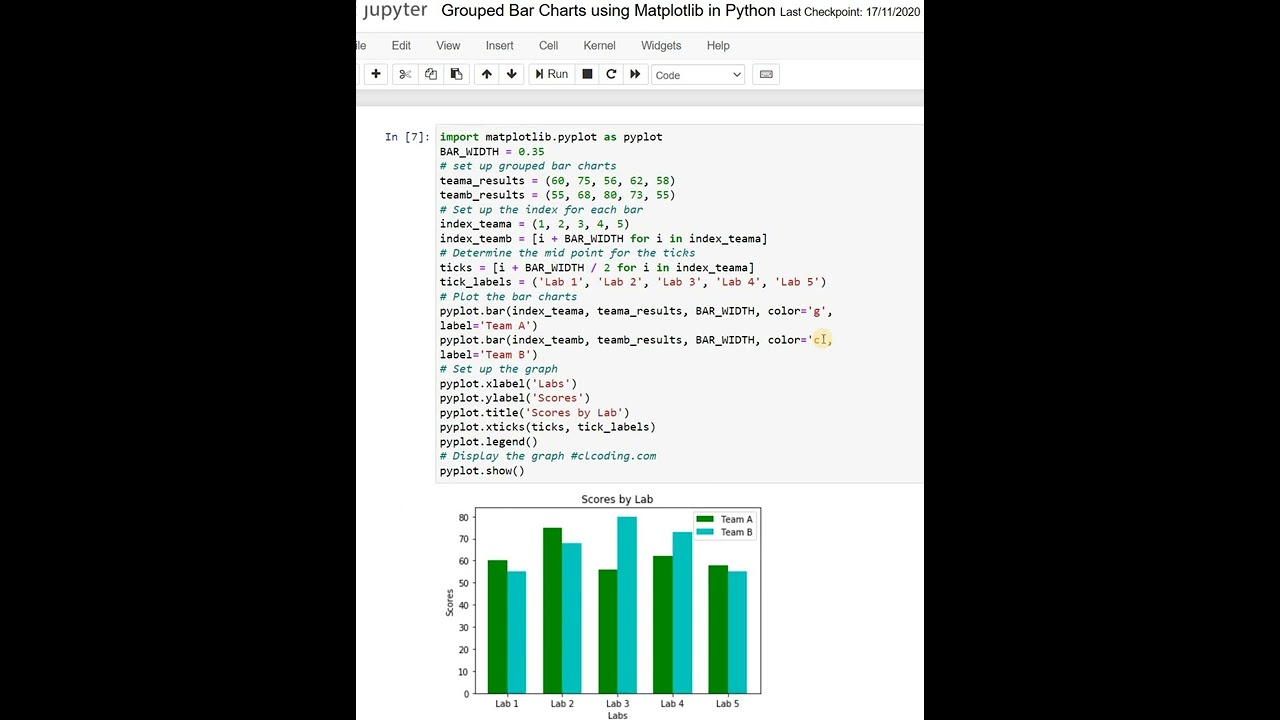Select the cell via In [7] prompt
The width and height of the screenshot is (1280, 720).
(407, 137)
